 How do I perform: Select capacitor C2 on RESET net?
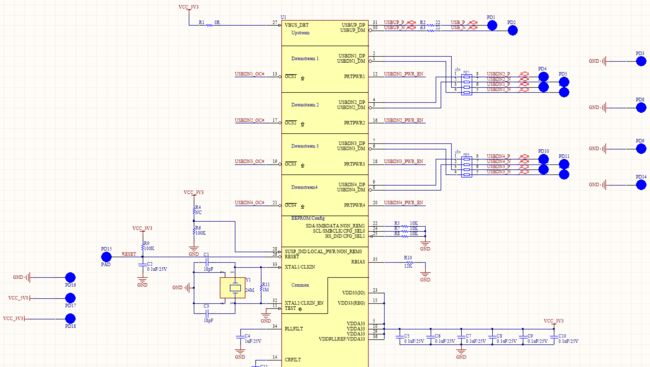pyautogui.click(x=143, y=265)
